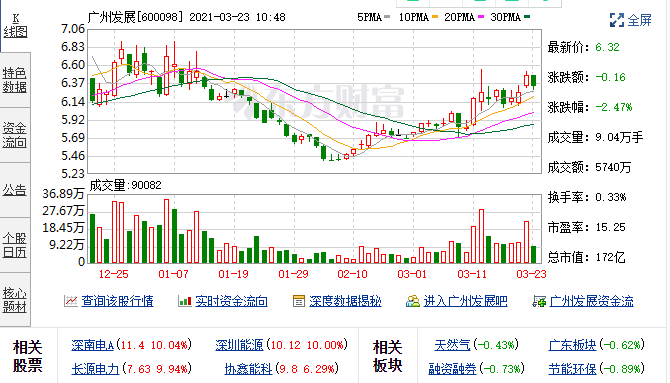This screenshot has height=383, width=670.
Task: Open the 广东板块 sector link
Action: click(572, 345)
